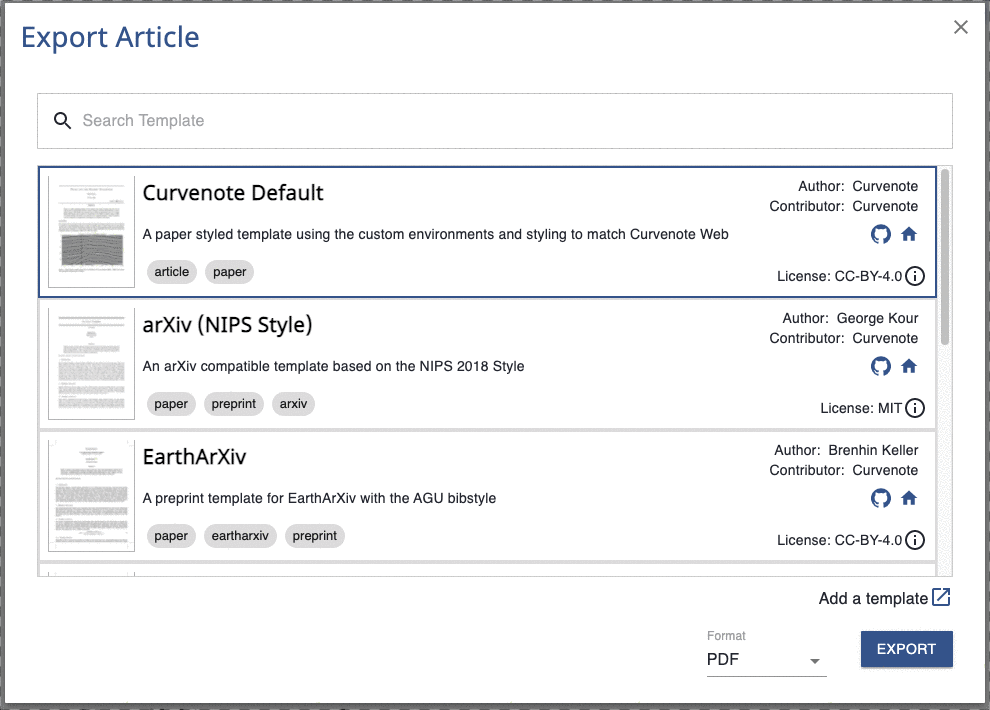Click the Curvenote Web description text

pyautogui.click(x=436, y=234)
